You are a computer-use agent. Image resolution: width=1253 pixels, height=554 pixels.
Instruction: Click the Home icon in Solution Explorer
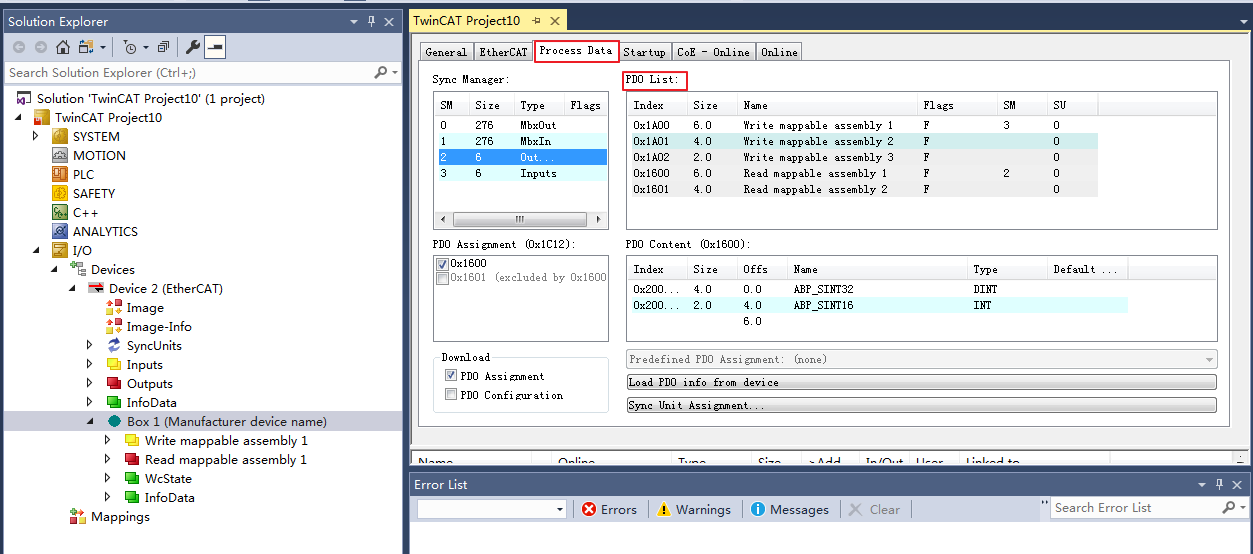click(63, 47)
